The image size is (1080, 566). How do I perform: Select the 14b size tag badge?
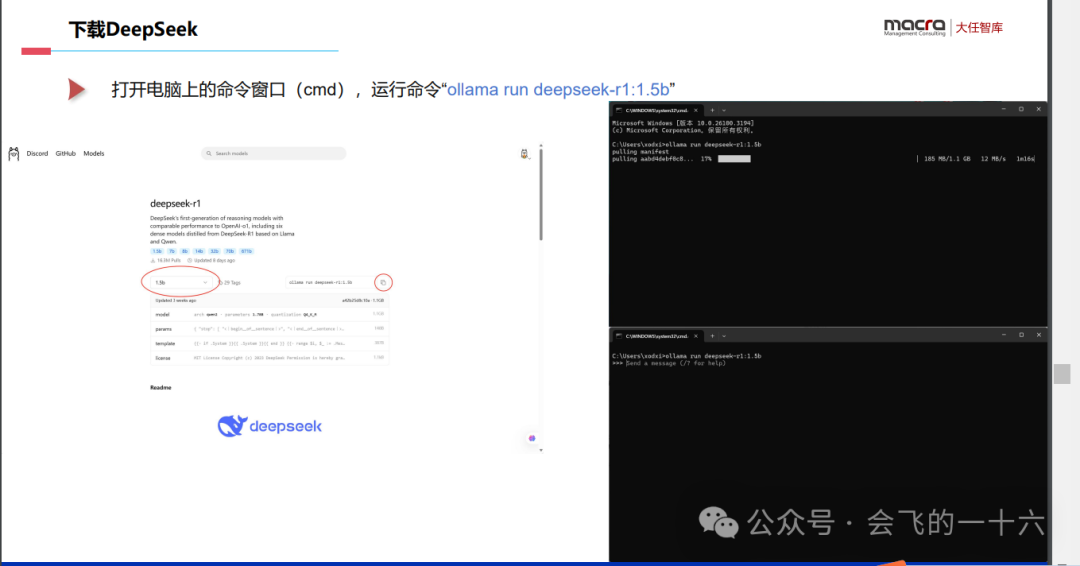(199, 251)
